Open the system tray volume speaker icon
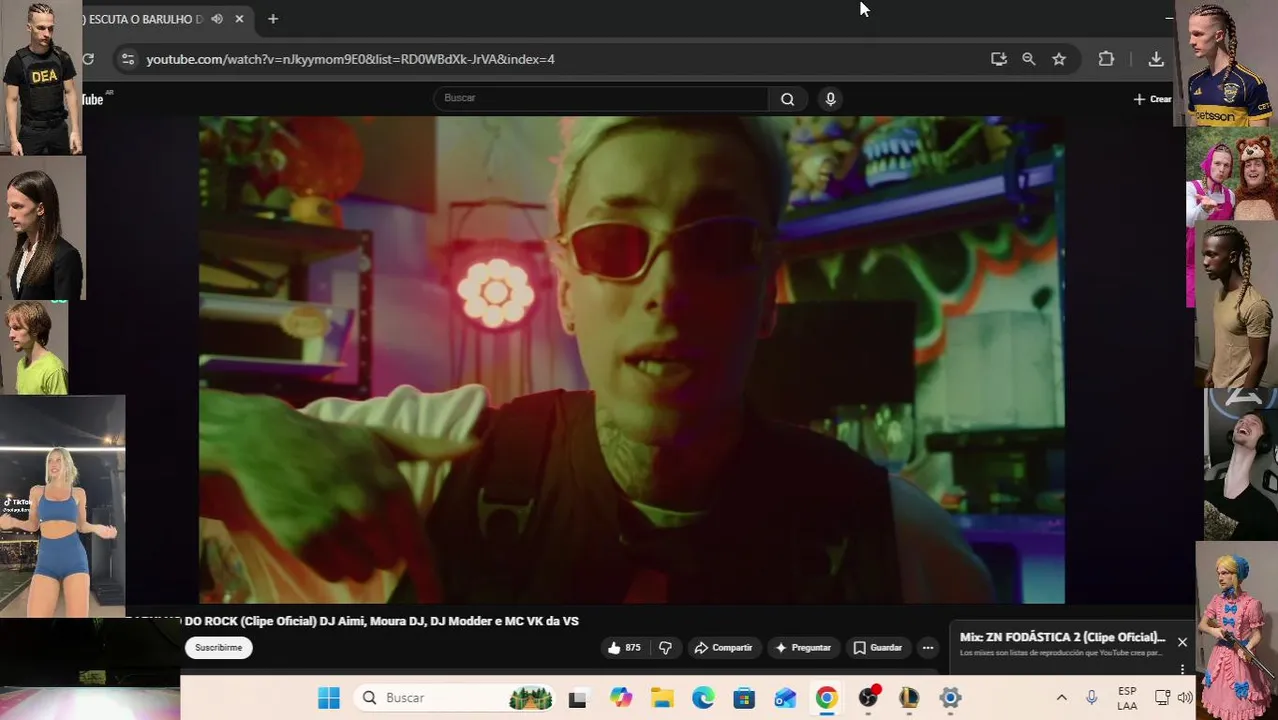 click(x=1185, y=698)
